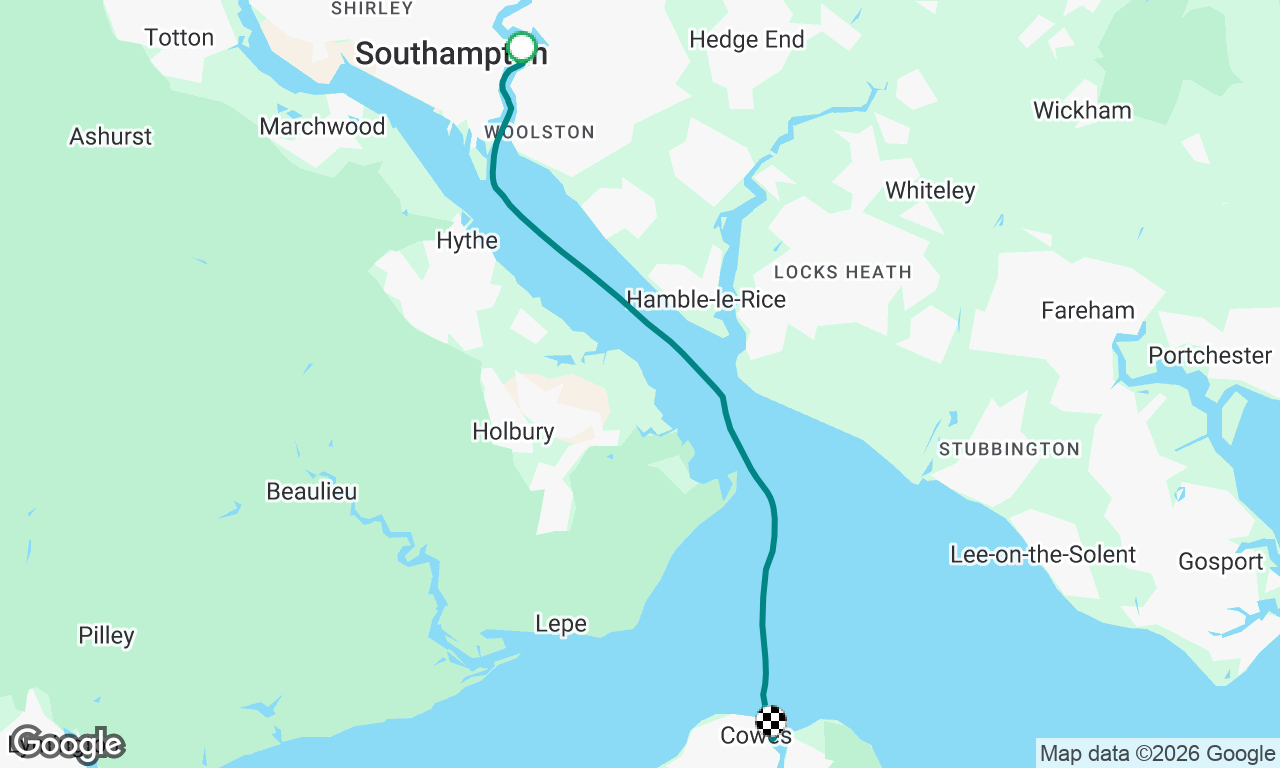Image resolution: width=1280 pixels, height=768 pixels.
Task: Click the Portchester label
Action: pos(1210,355)
